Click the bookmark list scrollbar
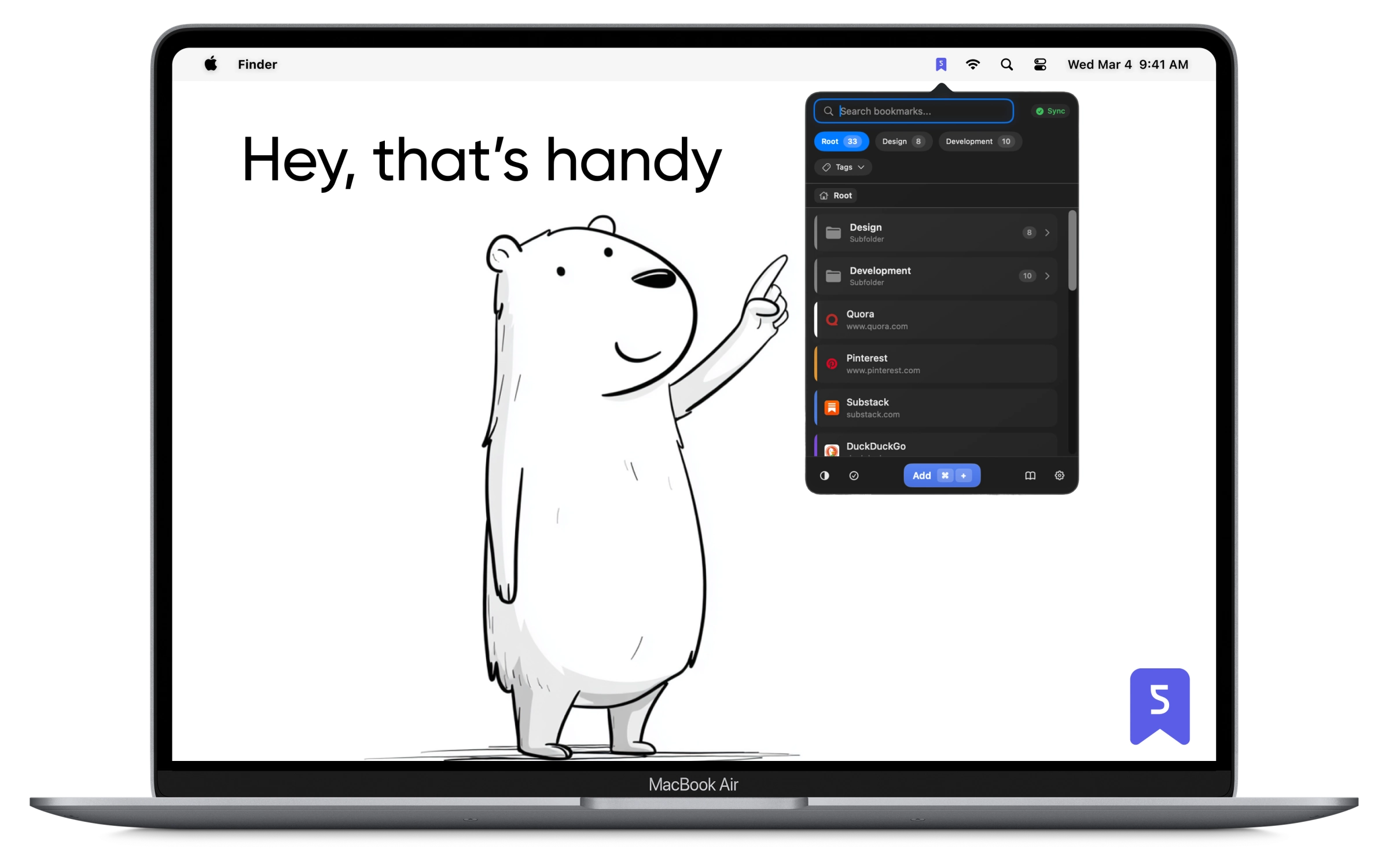Screen dimensions: 1389x868 (1072, 251)
